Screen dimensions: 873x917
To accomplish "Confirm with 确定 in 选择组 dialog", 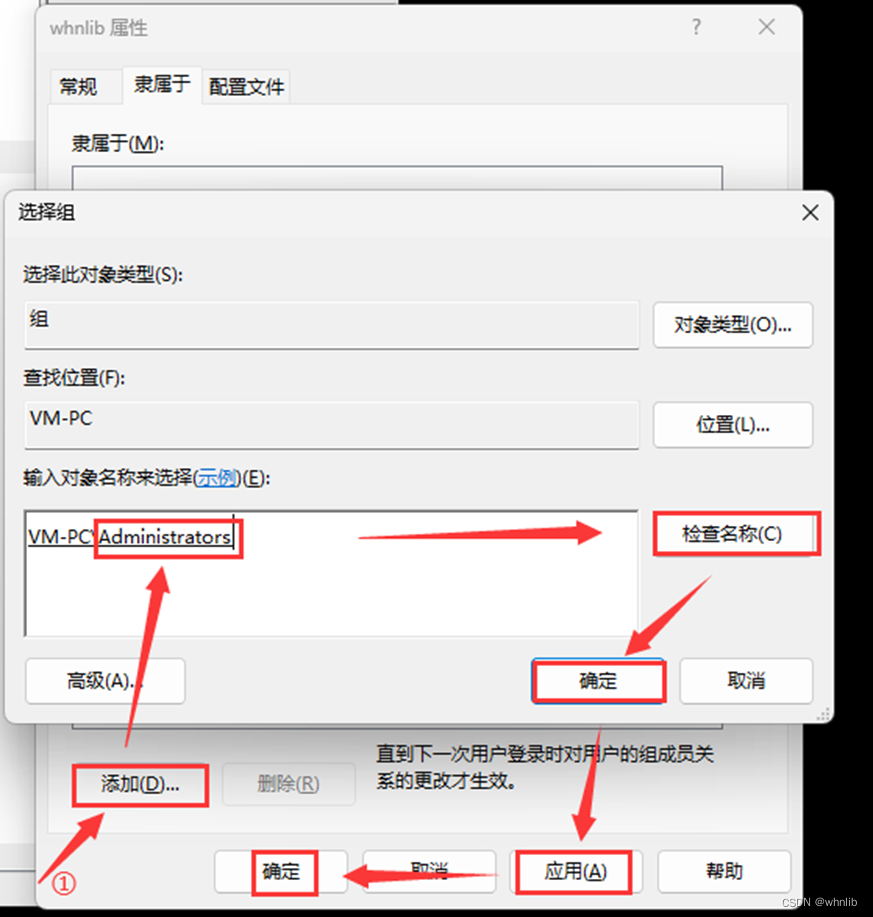I will click(x=598, y=681).
